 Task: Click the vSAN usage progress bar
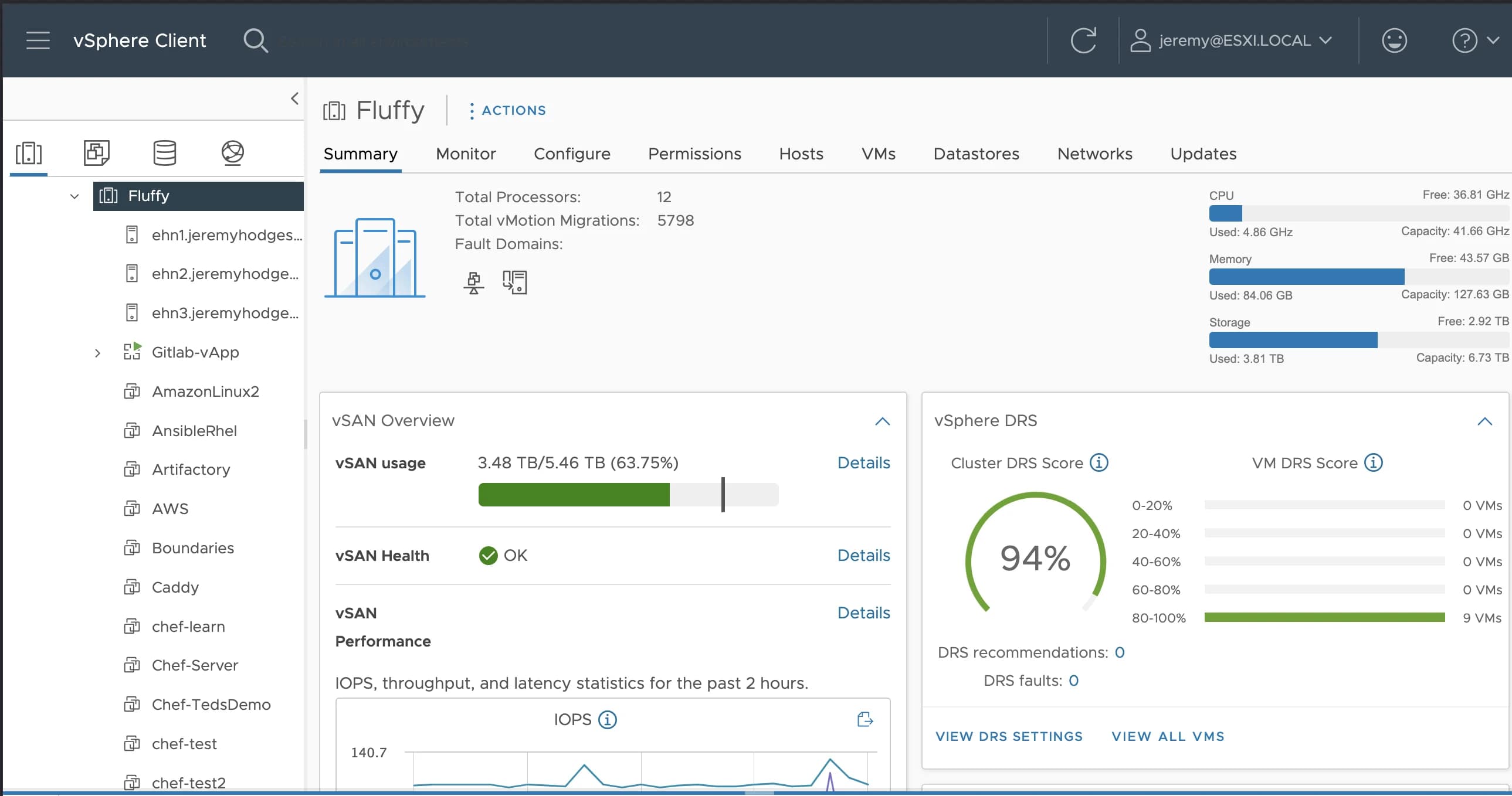pos(628,495)
